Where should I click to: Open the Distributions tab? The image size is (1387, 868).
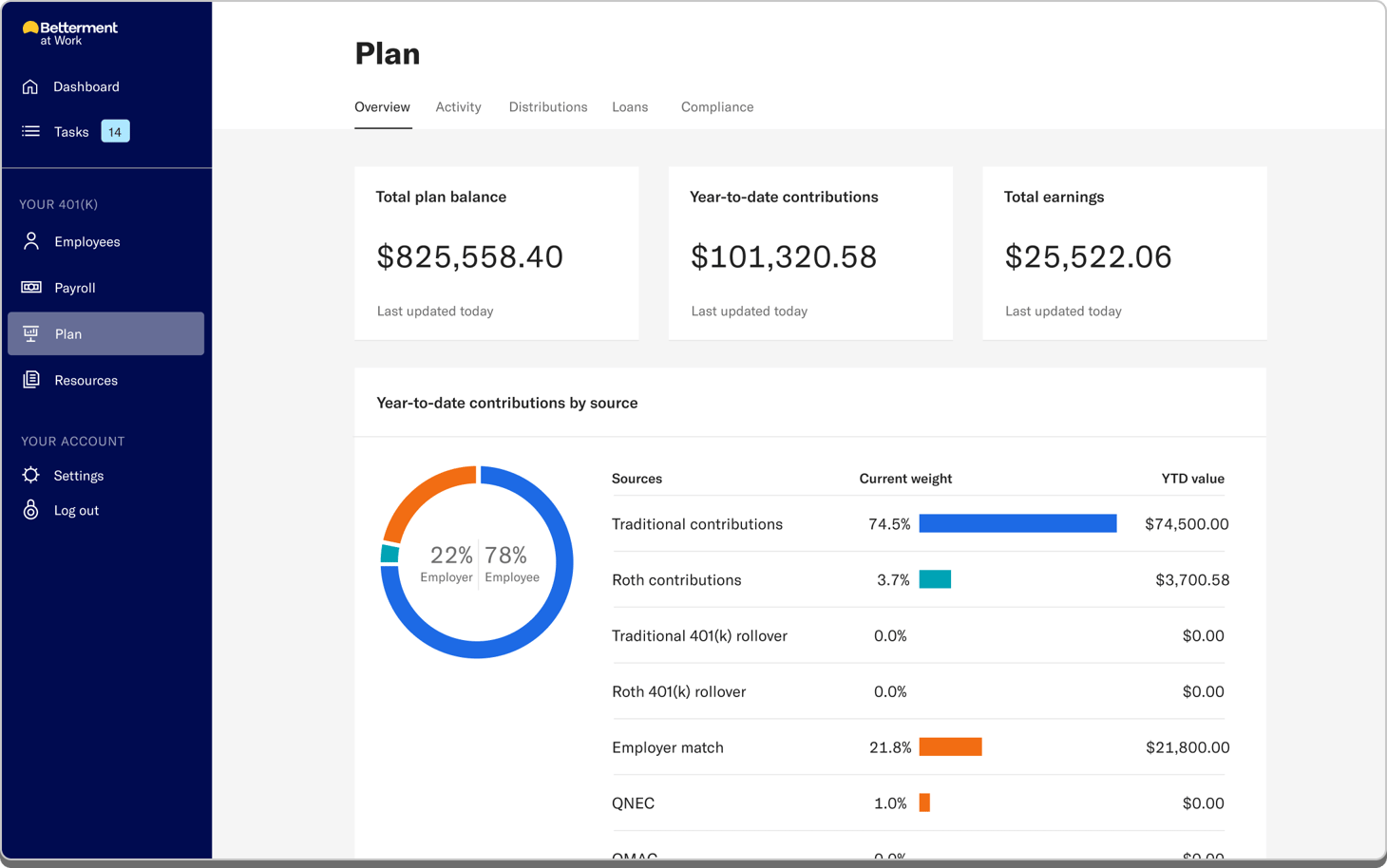click(x=548, y=106)
